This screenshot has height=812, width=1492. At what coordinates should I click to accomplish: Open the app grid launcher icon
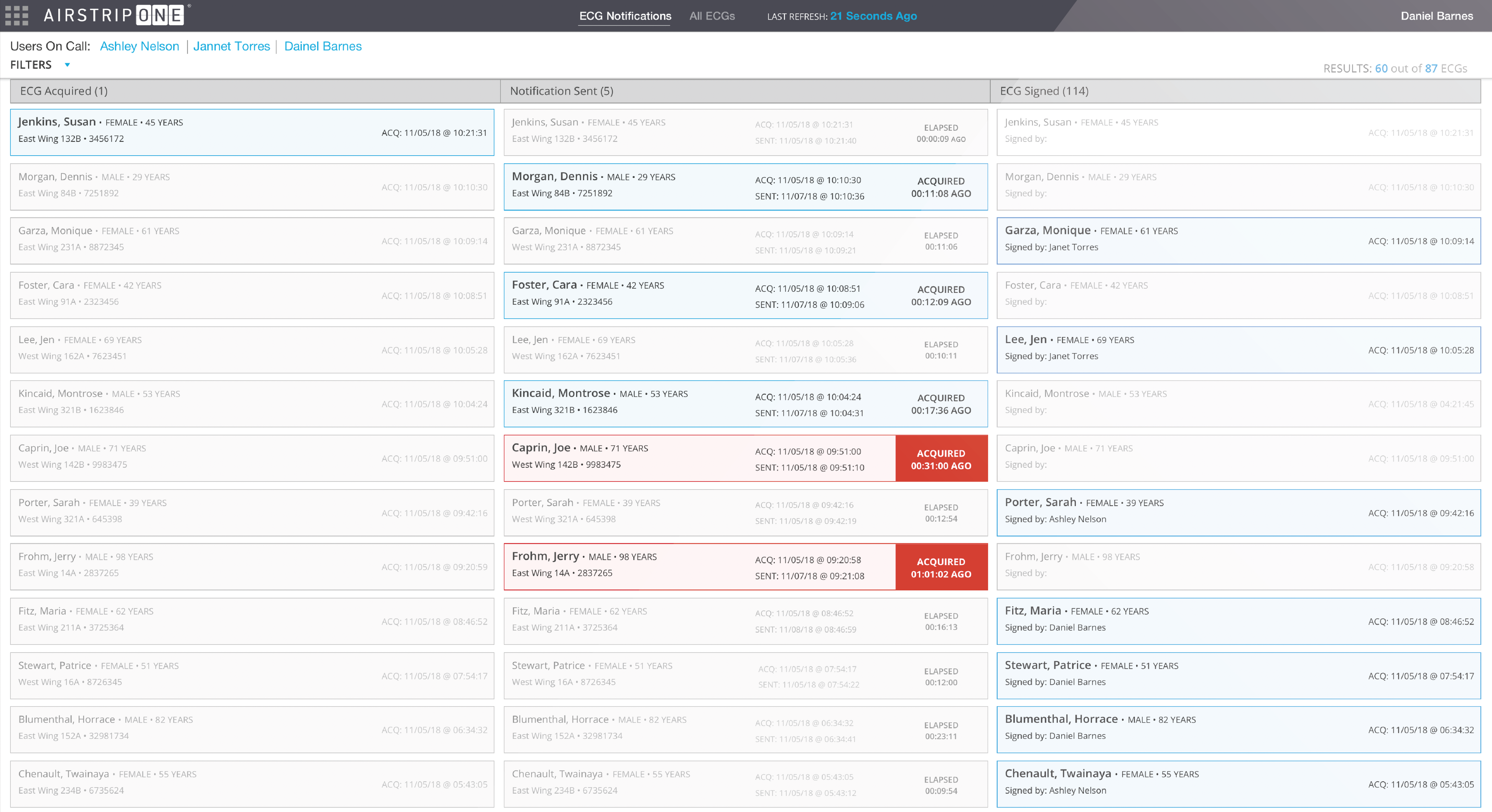(17, 16)
